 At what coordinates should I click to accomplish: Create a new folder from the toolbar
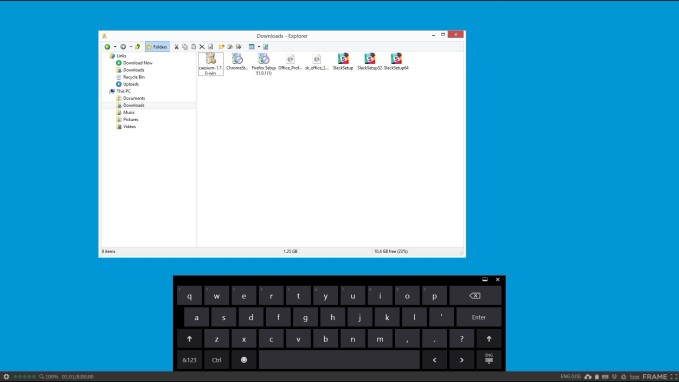tap(221, 47)
